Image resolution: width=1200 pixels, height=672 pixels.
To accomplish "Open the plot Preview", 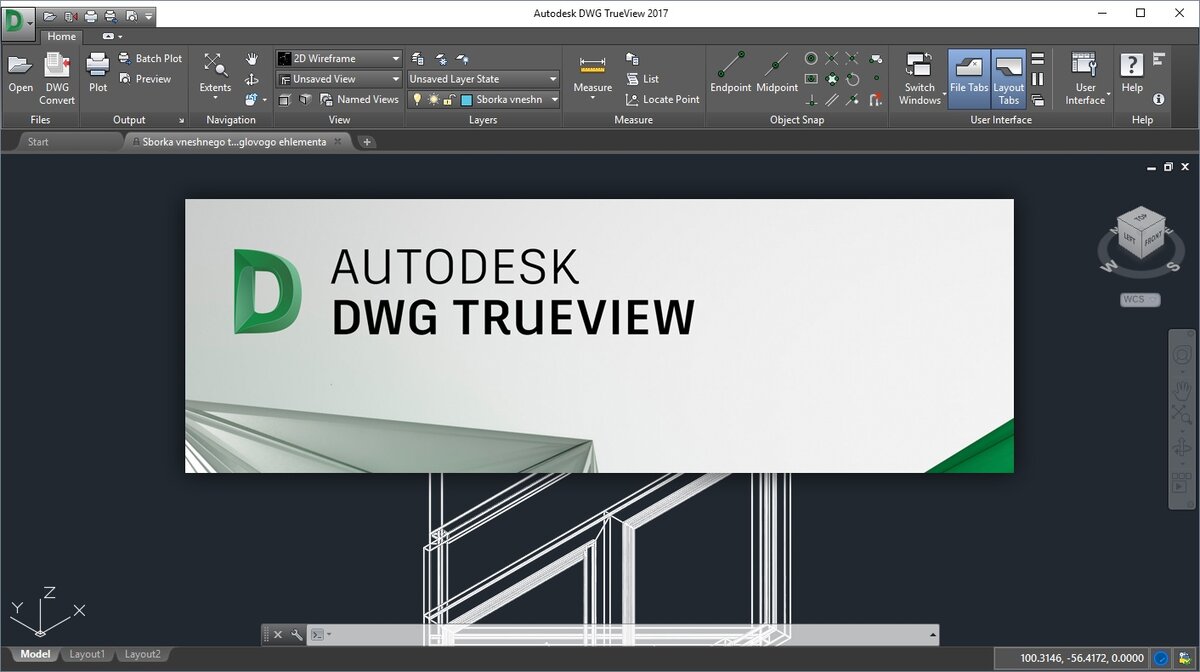I will click(145, 79).
